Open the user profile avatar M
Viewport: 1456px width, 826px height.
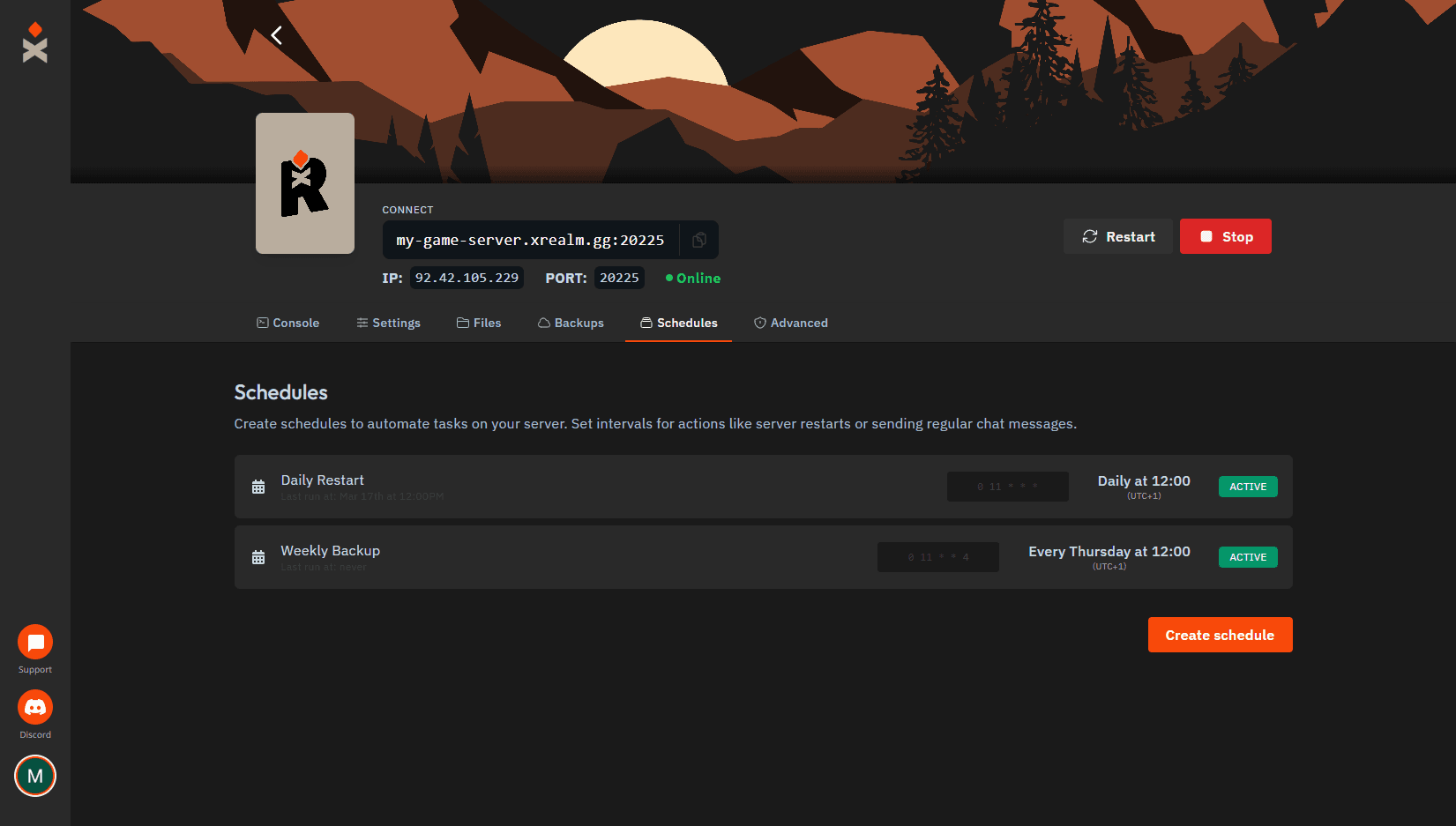tap(35, 776)
